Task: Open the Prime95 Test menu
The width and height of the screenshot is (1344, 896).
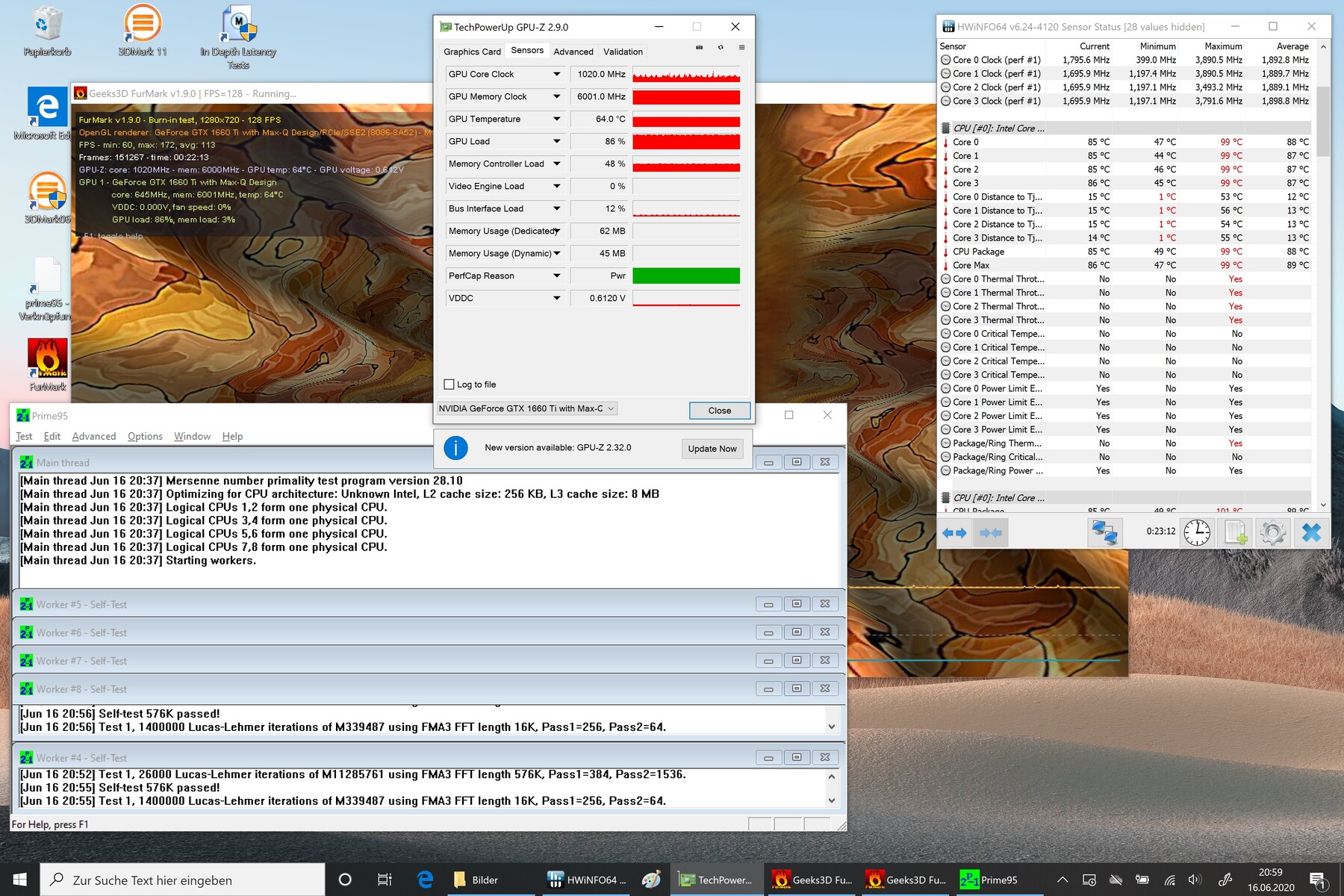Action: click(x=24, y=436)
